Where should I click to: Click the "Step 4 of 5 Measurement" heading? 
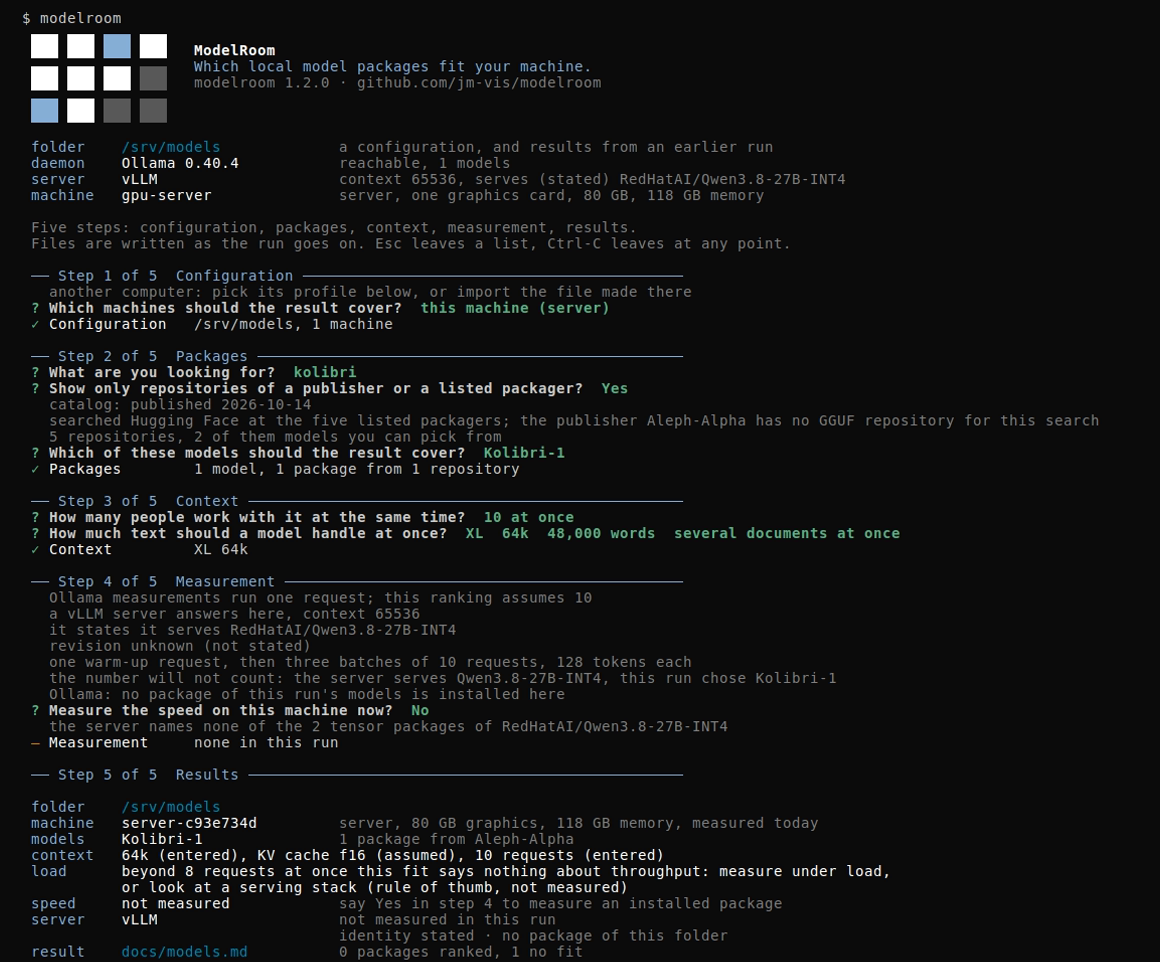166,582
